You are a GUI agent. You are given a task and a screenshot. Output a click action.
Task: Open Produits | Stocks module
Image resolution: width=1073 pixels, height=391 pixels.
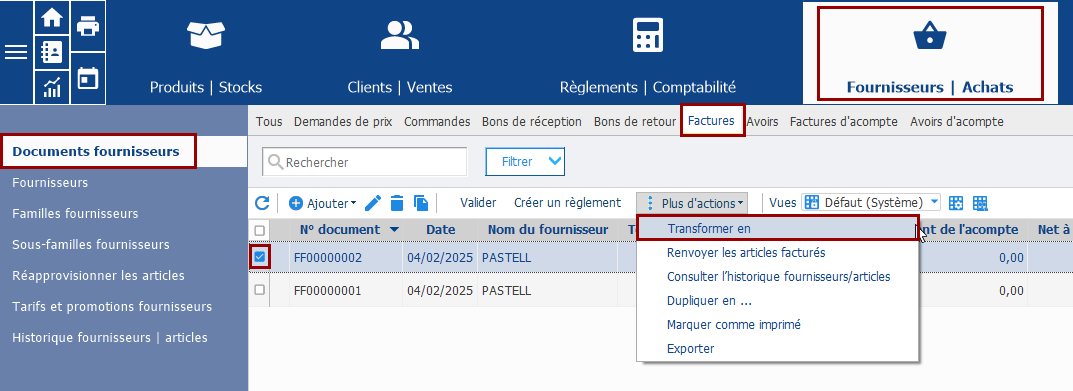(206, 56)
